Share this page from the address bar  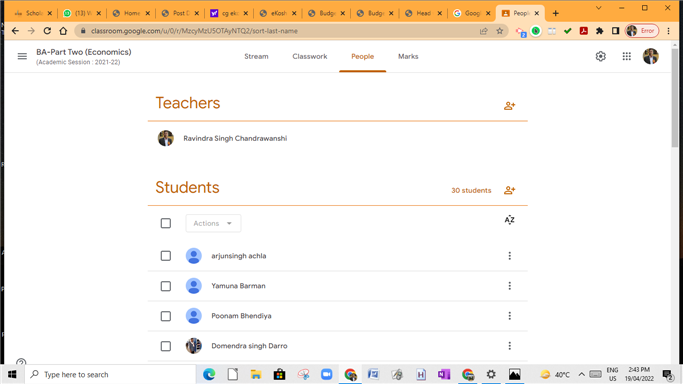(x=484, y=31)
